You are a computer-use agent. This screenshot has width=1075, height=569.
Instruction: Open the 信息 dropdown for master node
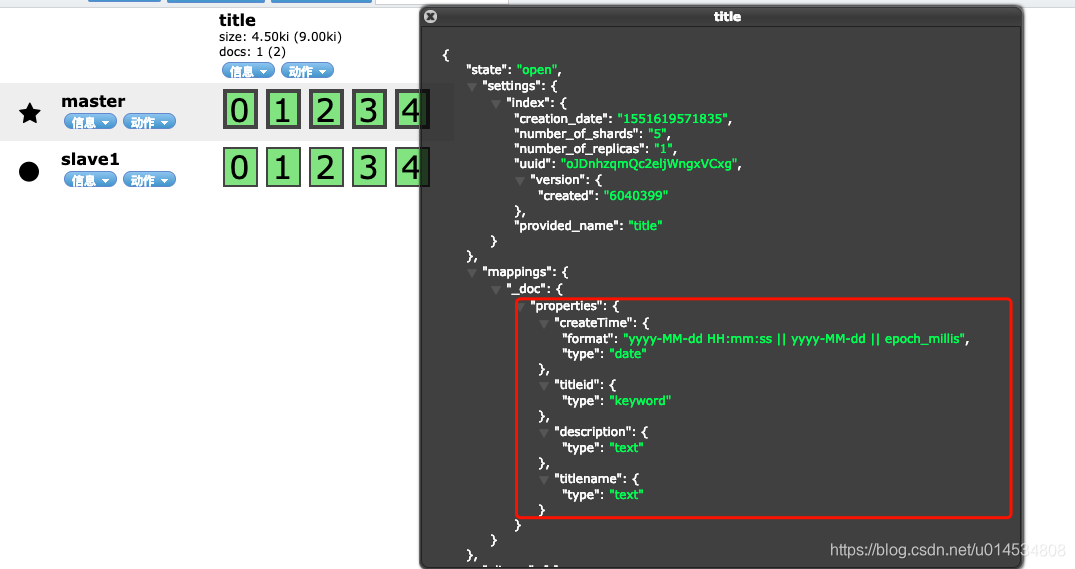[x=90, y=122]
